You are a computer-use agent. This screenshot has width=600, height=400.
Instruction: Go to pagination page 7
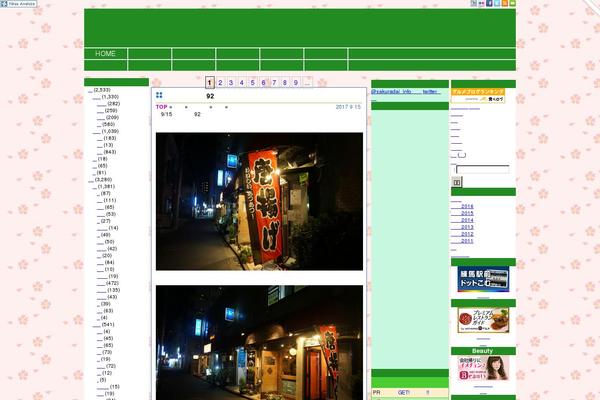[x=274, y=82]
